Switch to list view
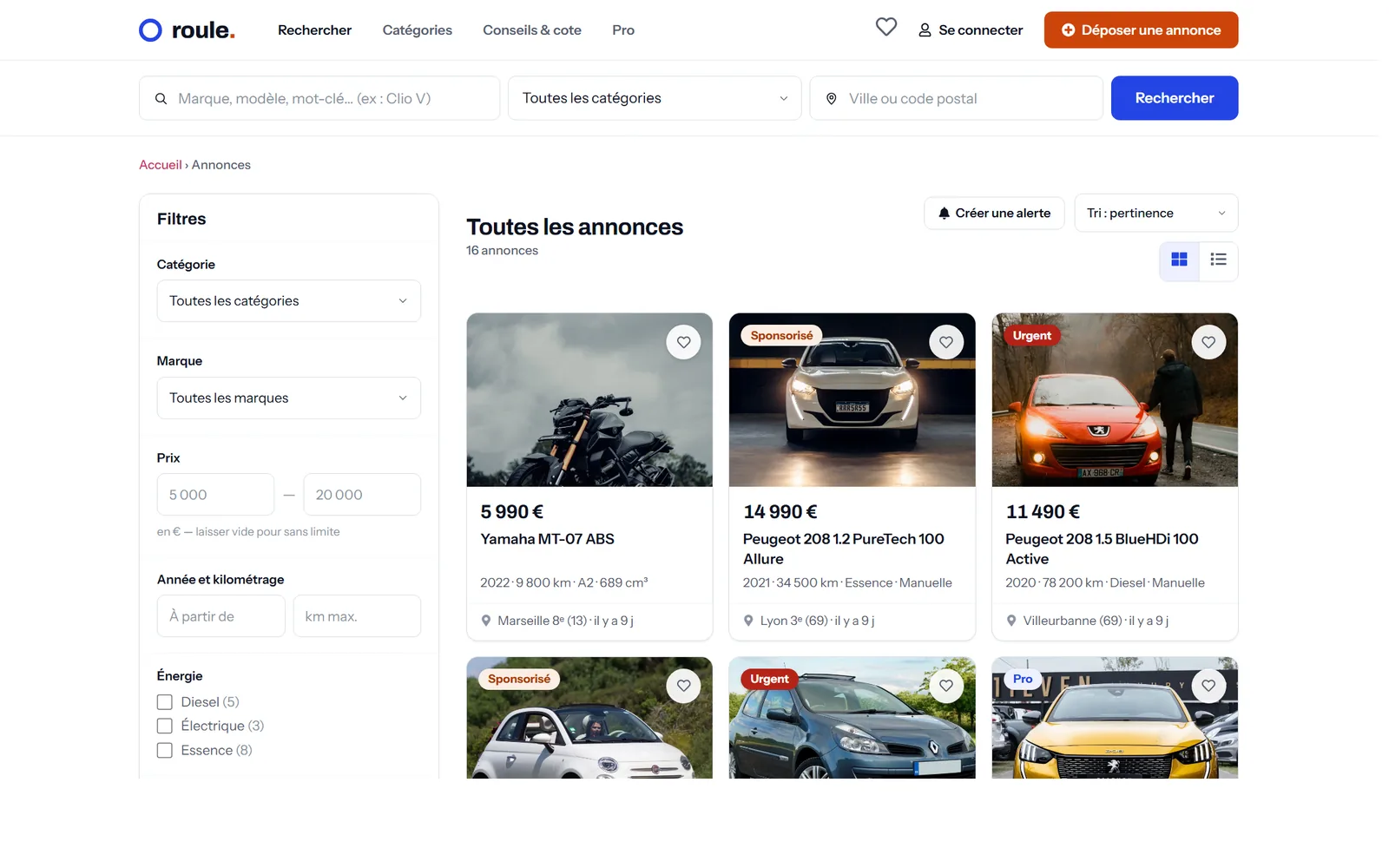Image resolution: width=1389 pixels, height=868 pixels. click(x=1218, y=260)
